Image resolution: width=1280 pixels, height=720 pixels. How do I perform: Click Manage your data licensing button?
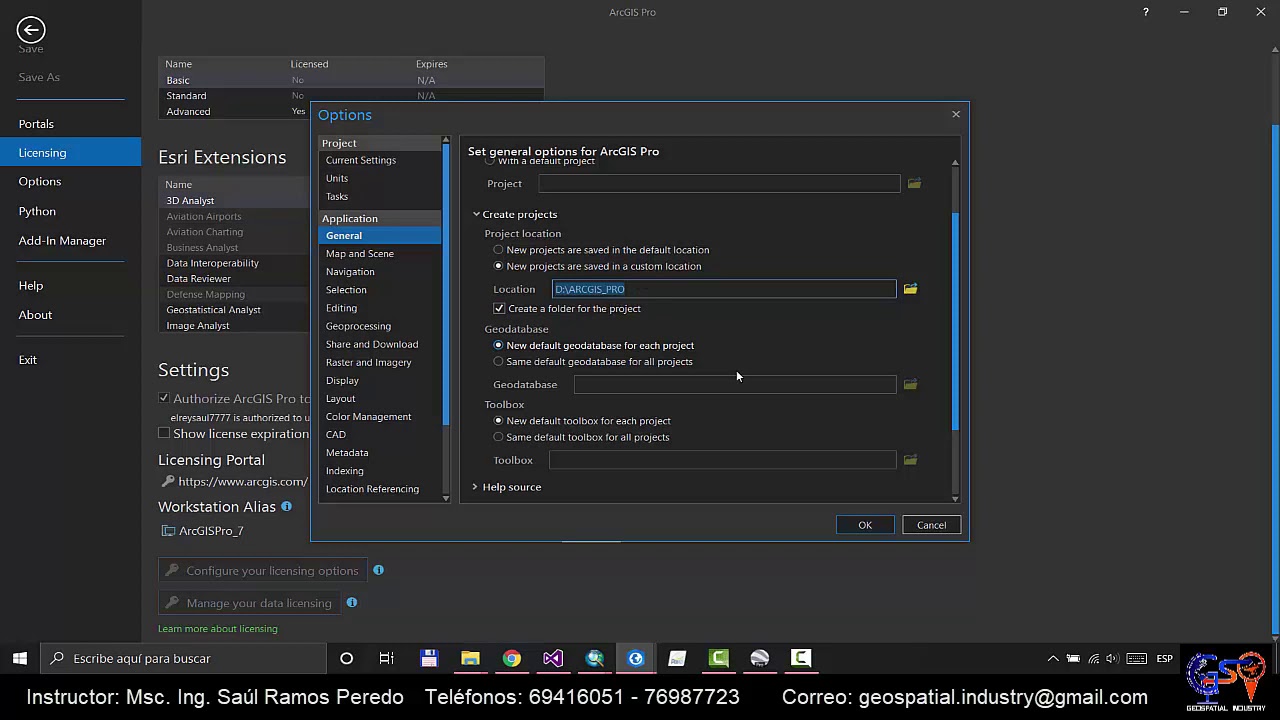pyautogui.click(x=249, y=603)
